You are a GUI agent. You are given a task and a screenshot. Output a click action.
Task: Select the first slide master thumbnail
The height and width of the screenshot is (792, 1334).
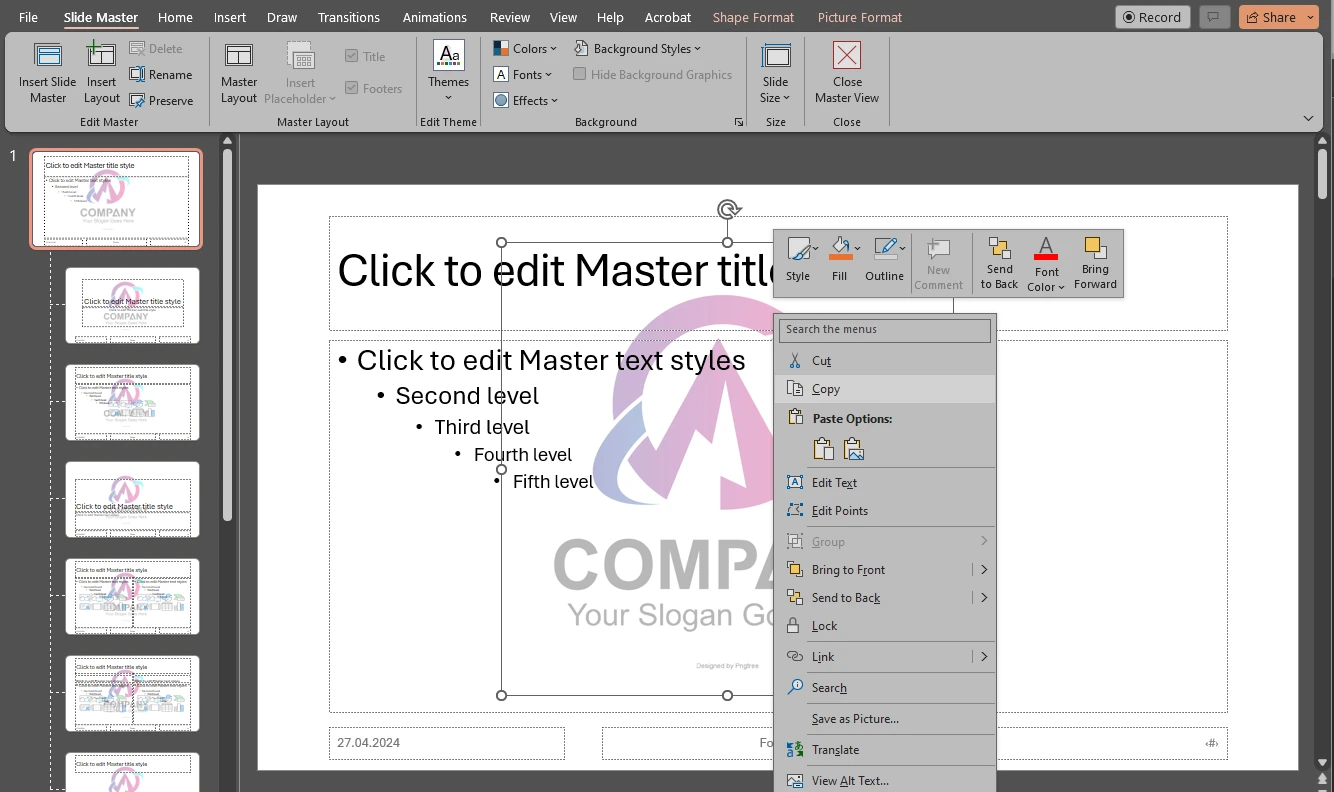(x=116, y=197)
